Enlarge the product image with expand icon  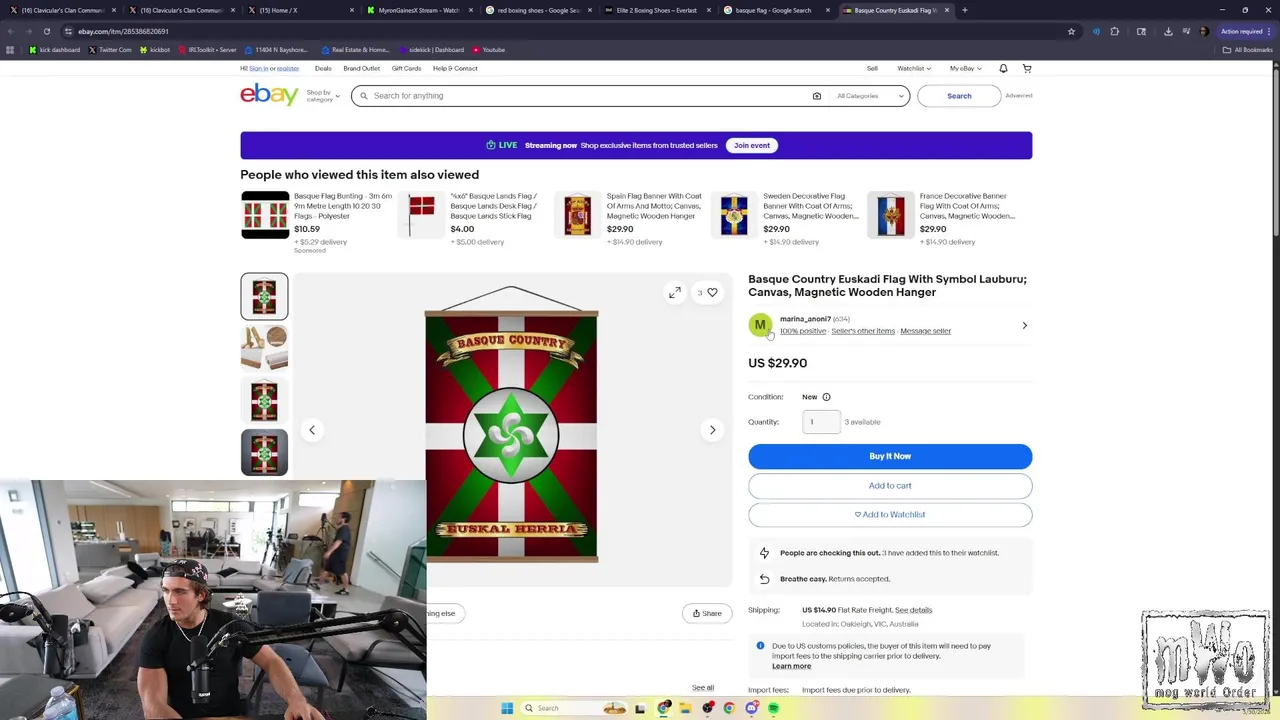click(675, 293)
